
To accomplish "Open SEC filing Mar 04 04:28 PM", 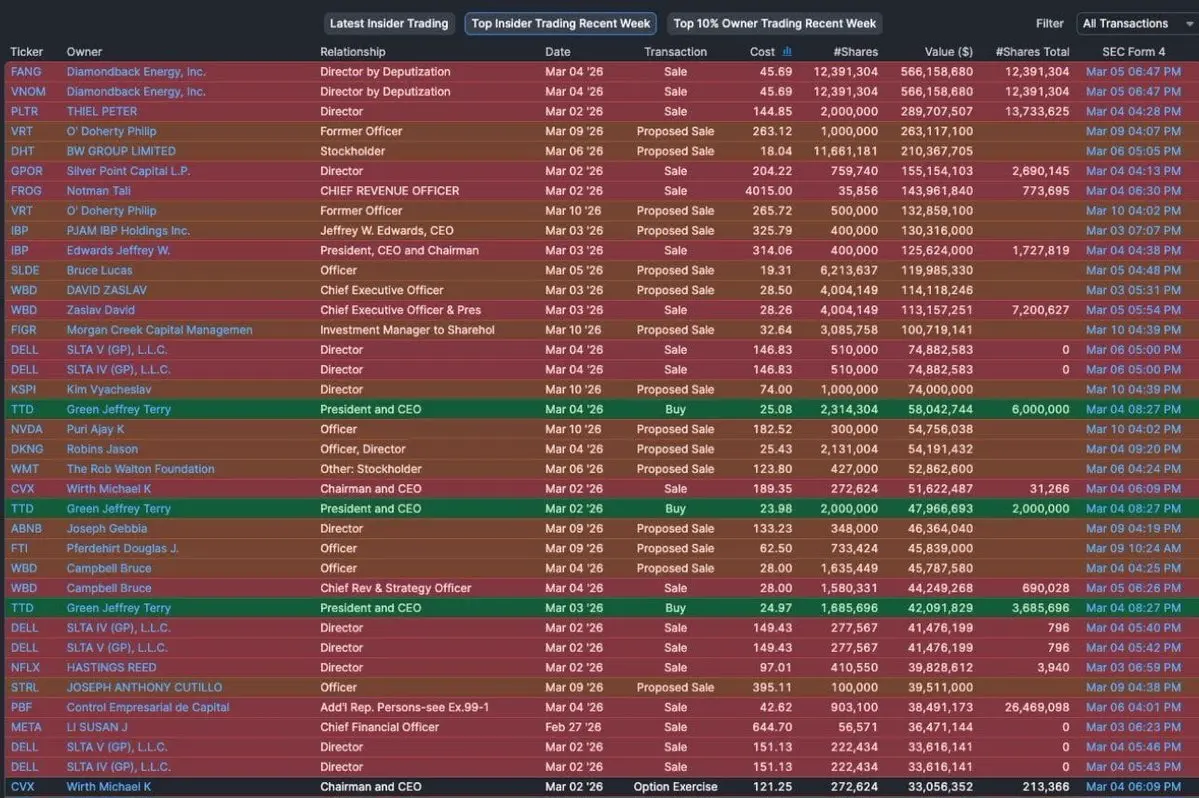I will (1133, 112).
